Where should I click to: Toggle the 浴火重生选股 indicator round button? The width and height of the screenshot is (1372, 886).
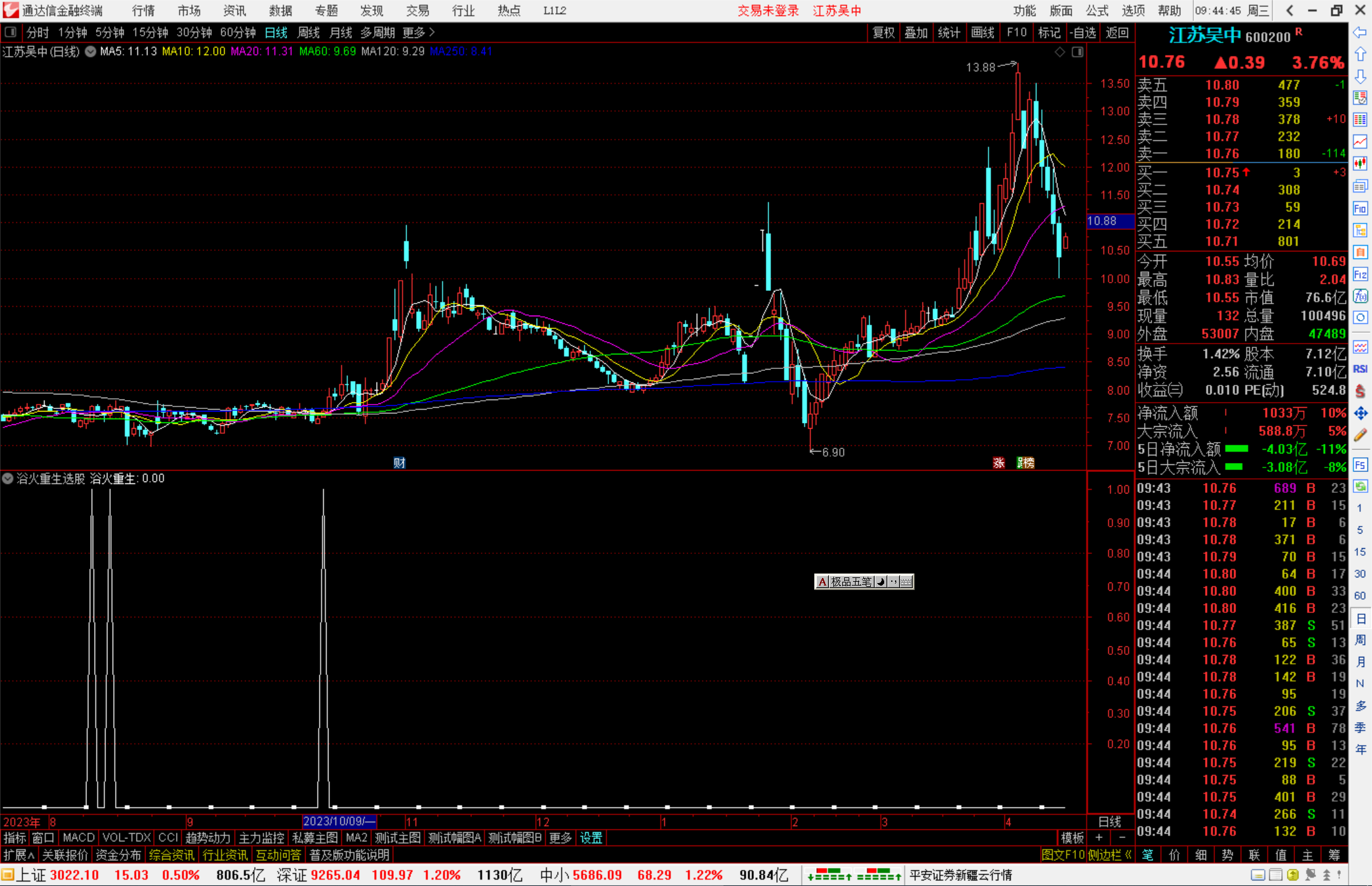[8, 478]
